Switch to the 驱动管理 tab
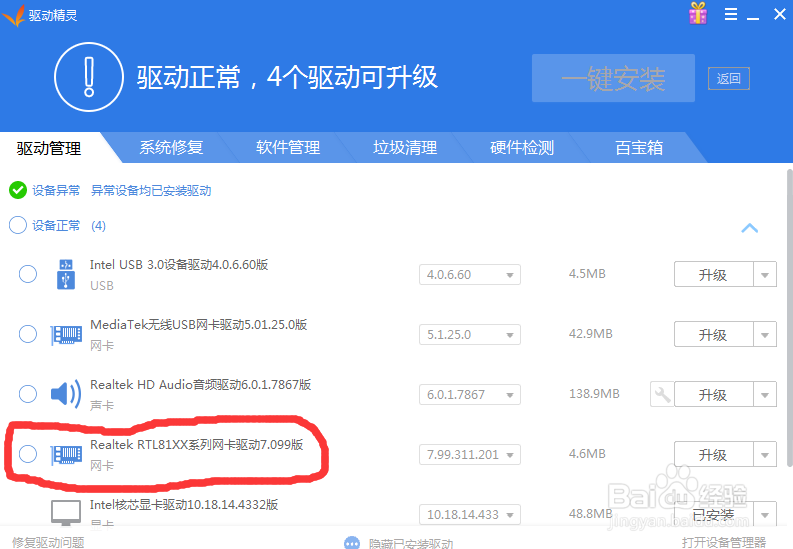This screenshot has height=549, width=793. tap(49, 148)
